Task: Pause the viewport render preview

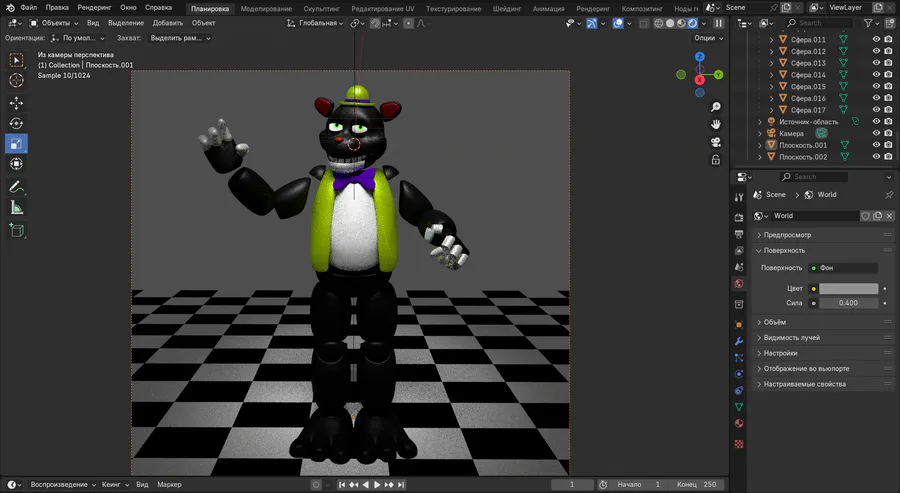Action: 719,24
